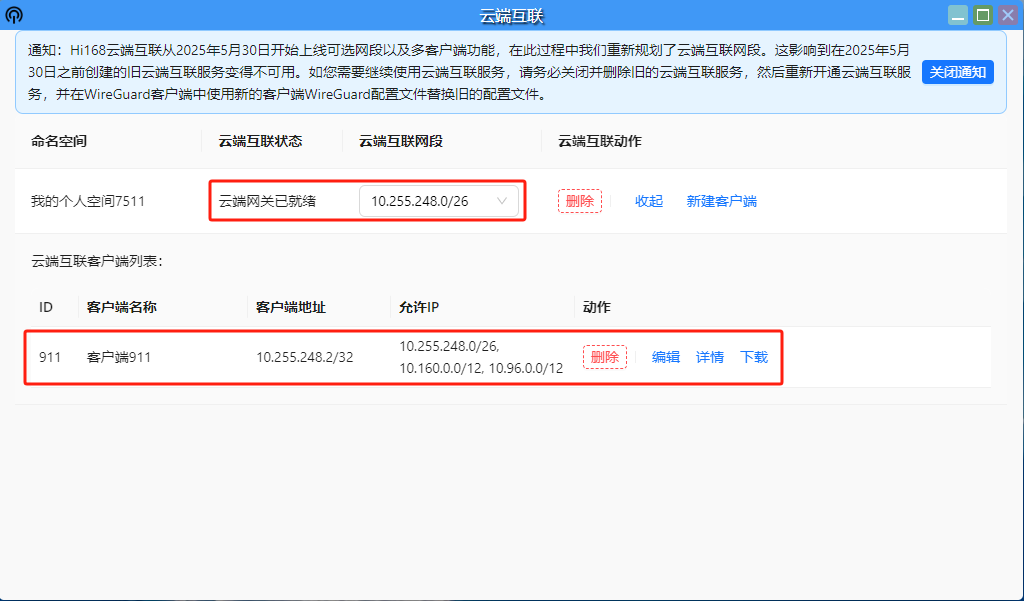Image resolution: width=1024 pixels, height=601 pixels.
Task: Click the app logo icon in title bar
Action: click(x=14, y=15)
